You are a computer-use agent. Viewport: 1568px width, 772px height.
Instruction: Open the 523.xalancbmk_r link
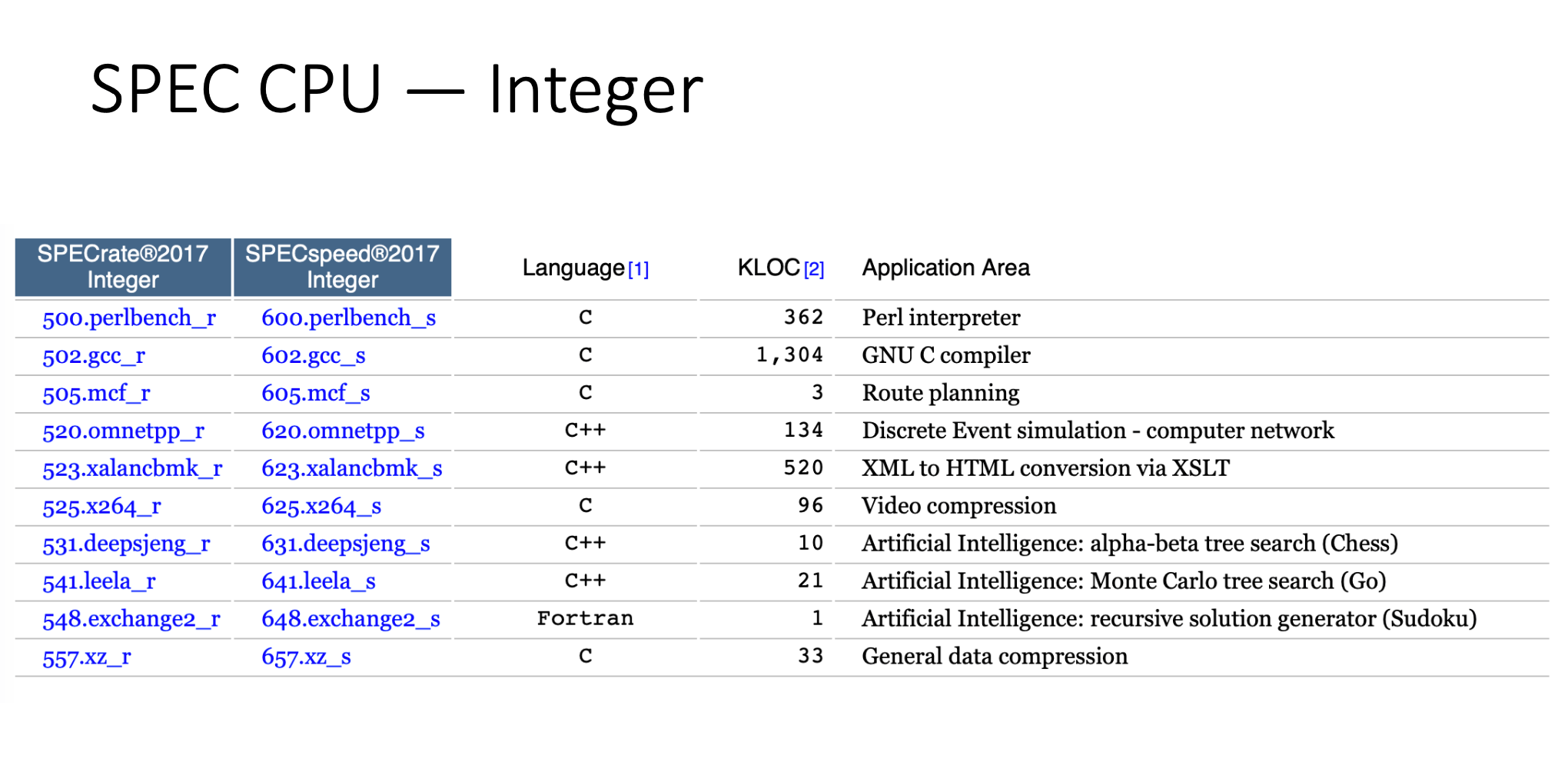(132, 469)
